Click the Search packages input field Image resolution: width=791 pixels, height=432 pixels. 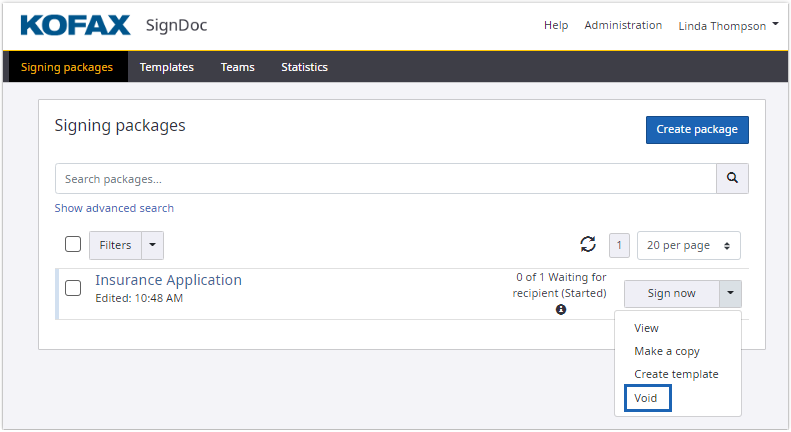pyautogui.click(x=385, y=179)
